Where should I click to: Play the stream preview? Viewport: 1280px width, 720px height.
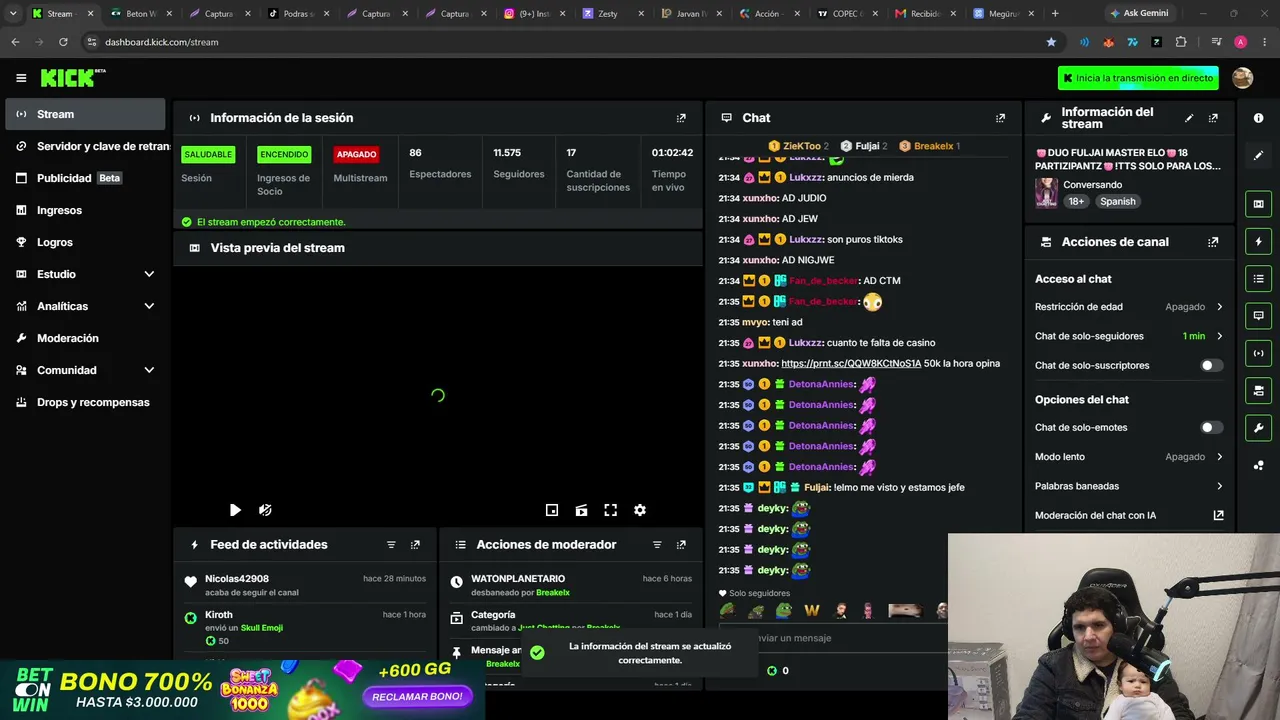tap(235, 510)
